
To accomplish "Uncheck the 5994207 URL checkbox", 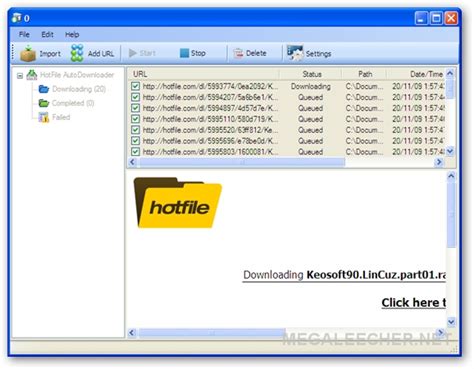I will pos(135,97).
